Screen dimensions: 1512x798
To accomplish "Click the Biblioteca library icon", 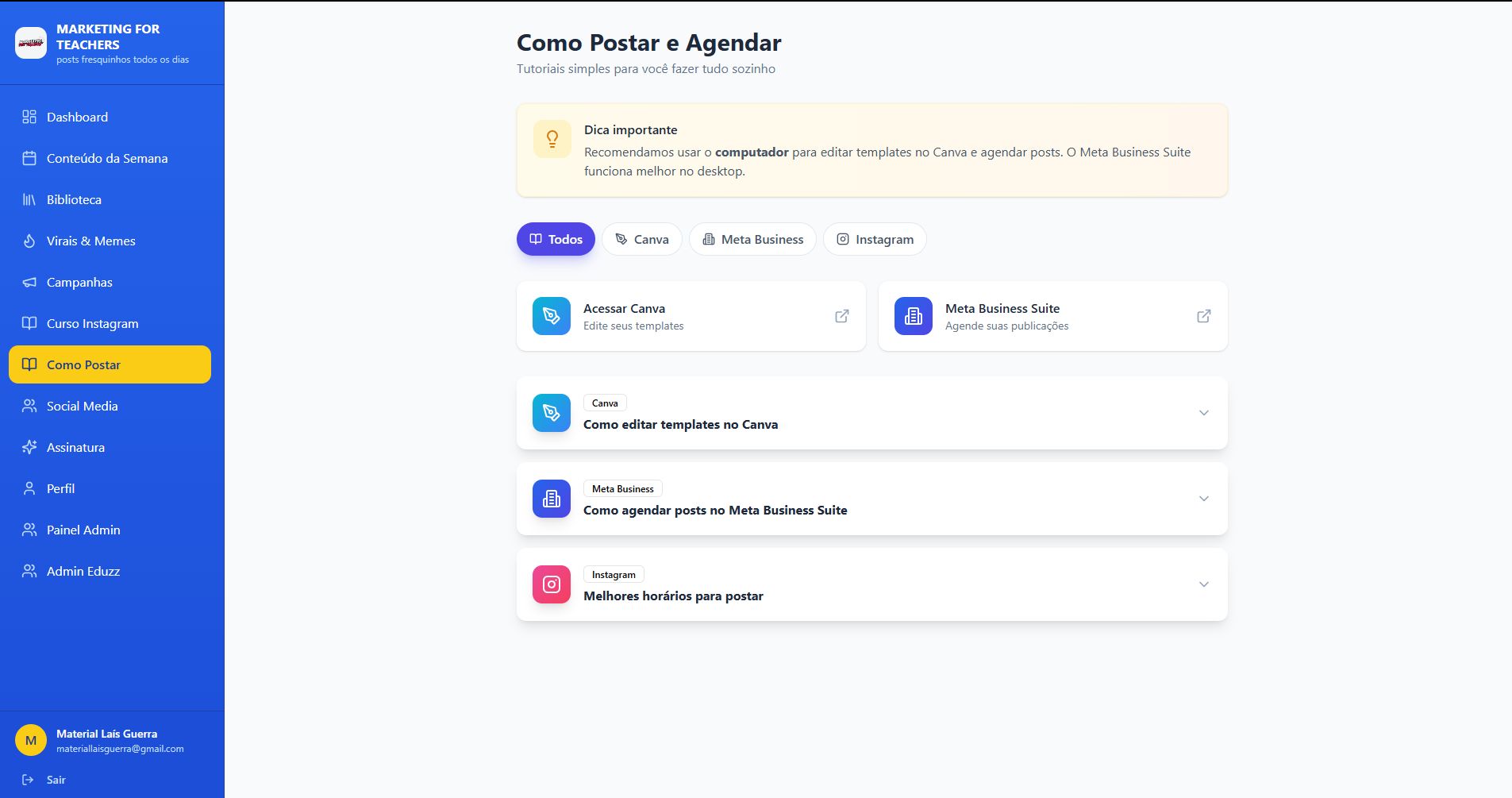I will coord(29,199).
